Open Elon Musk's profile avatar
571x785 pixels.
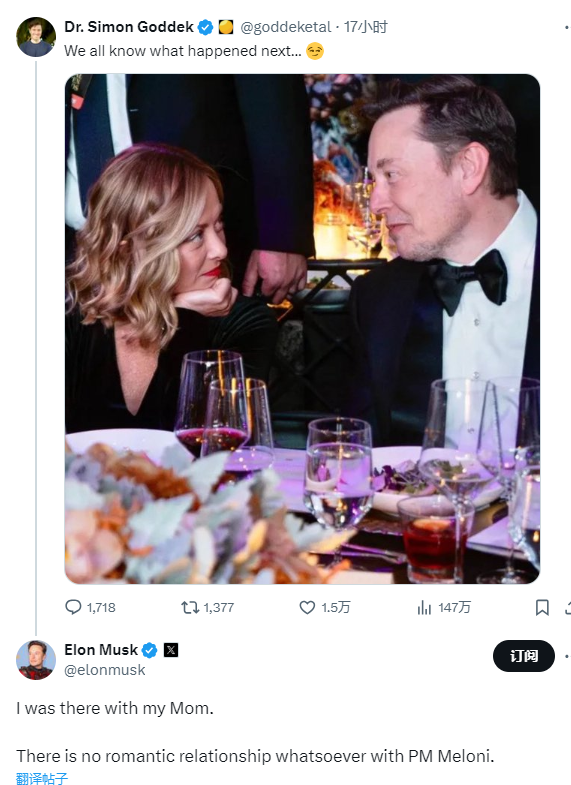click(36, 660)
